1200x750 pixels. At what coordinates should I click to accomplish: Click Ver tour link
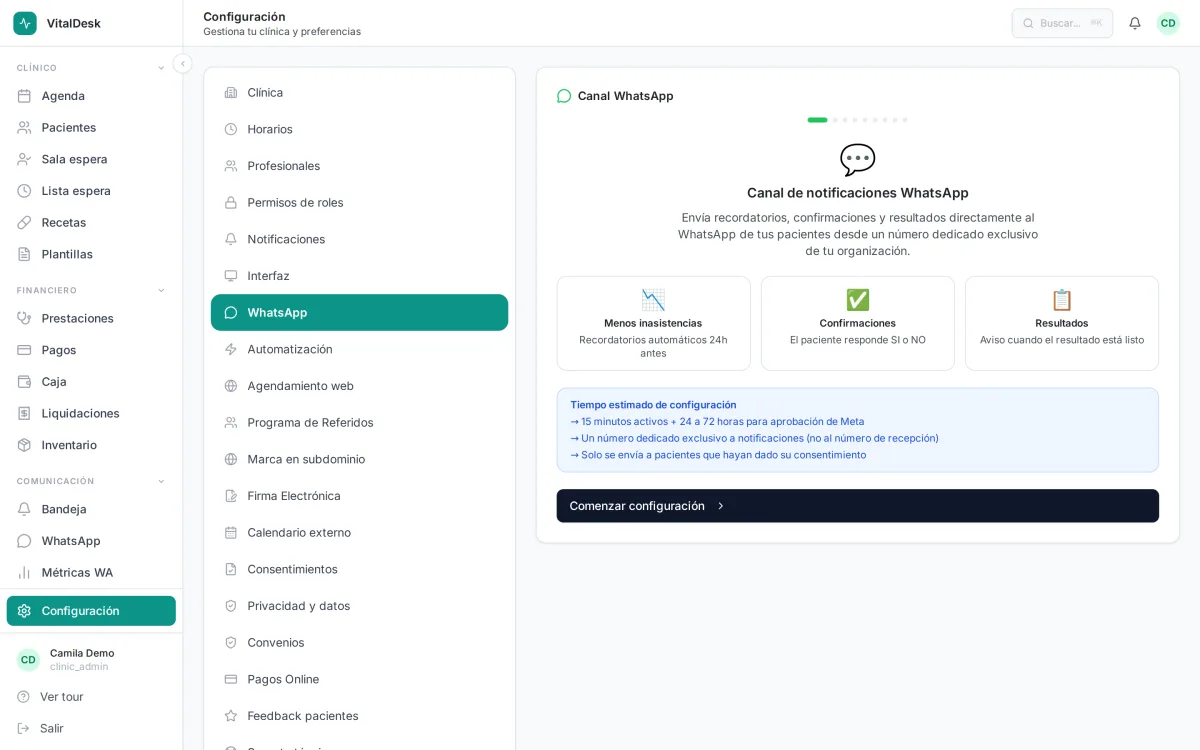tap(61, 697)
